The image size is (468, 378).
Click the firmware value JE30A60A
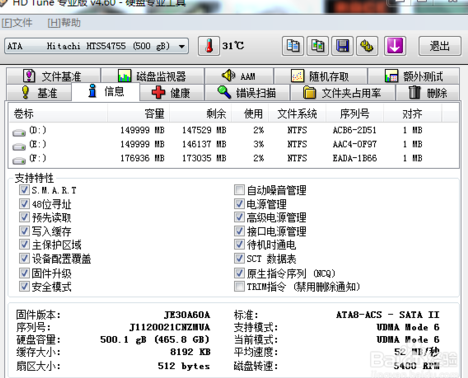coord(187,315)
